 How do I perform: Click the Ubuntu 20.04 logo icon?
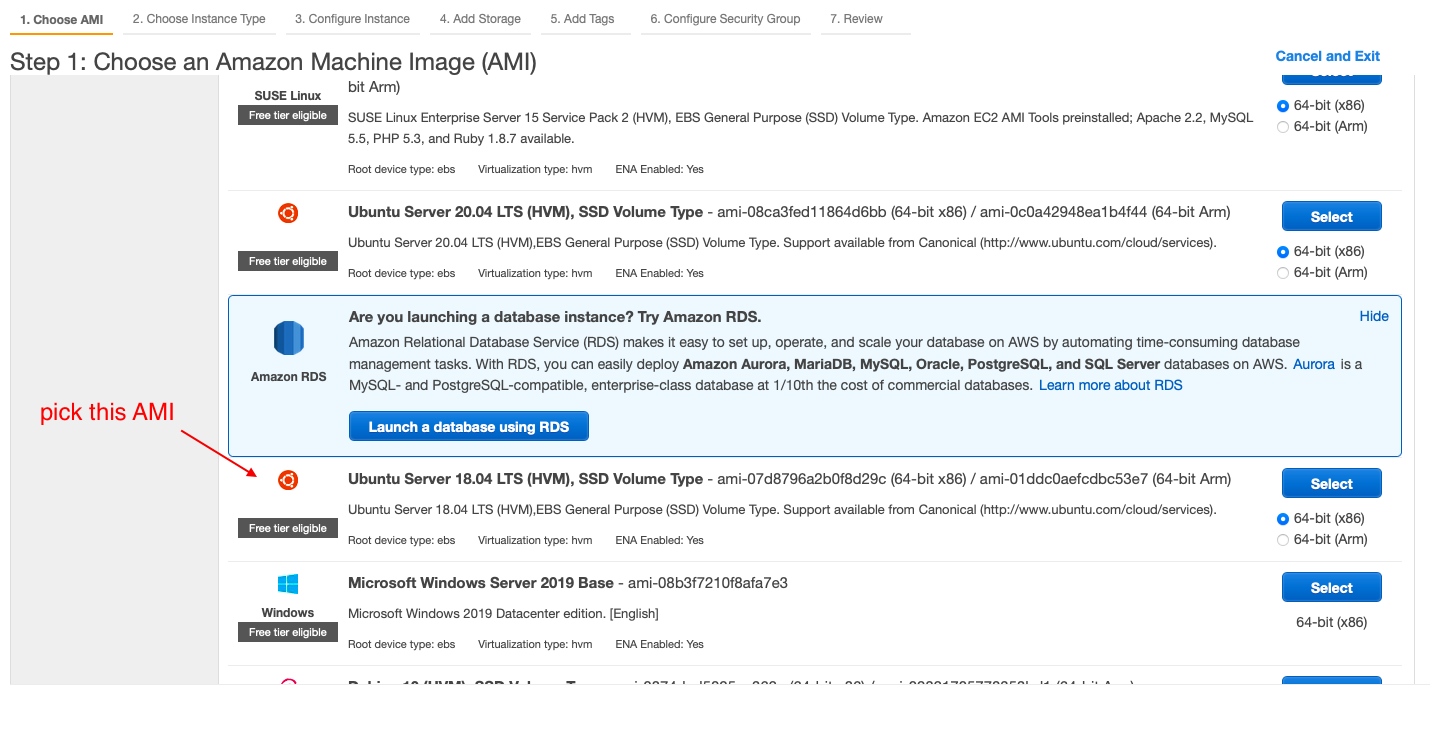[288, 213]
